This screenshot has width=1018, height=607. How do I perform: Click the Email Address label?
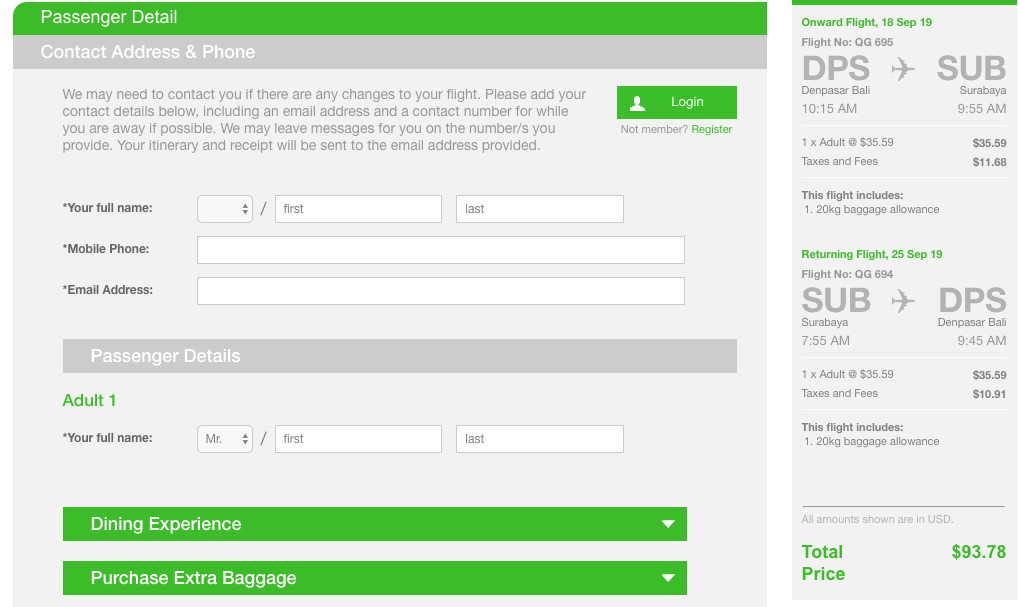pyautogui.click(x=108, y=290)
